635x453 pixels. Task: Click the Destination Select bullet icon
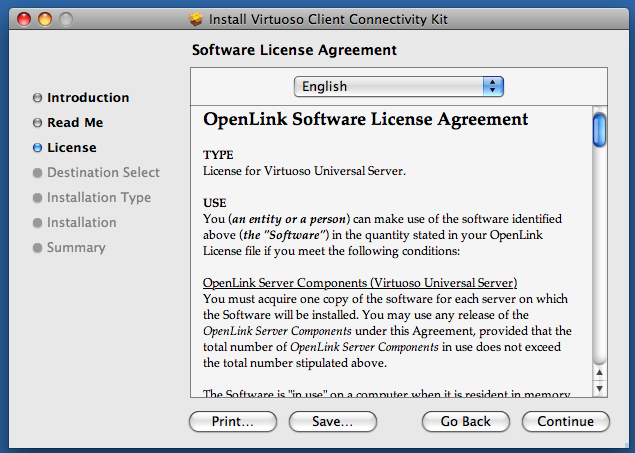[x=37, y=173]
